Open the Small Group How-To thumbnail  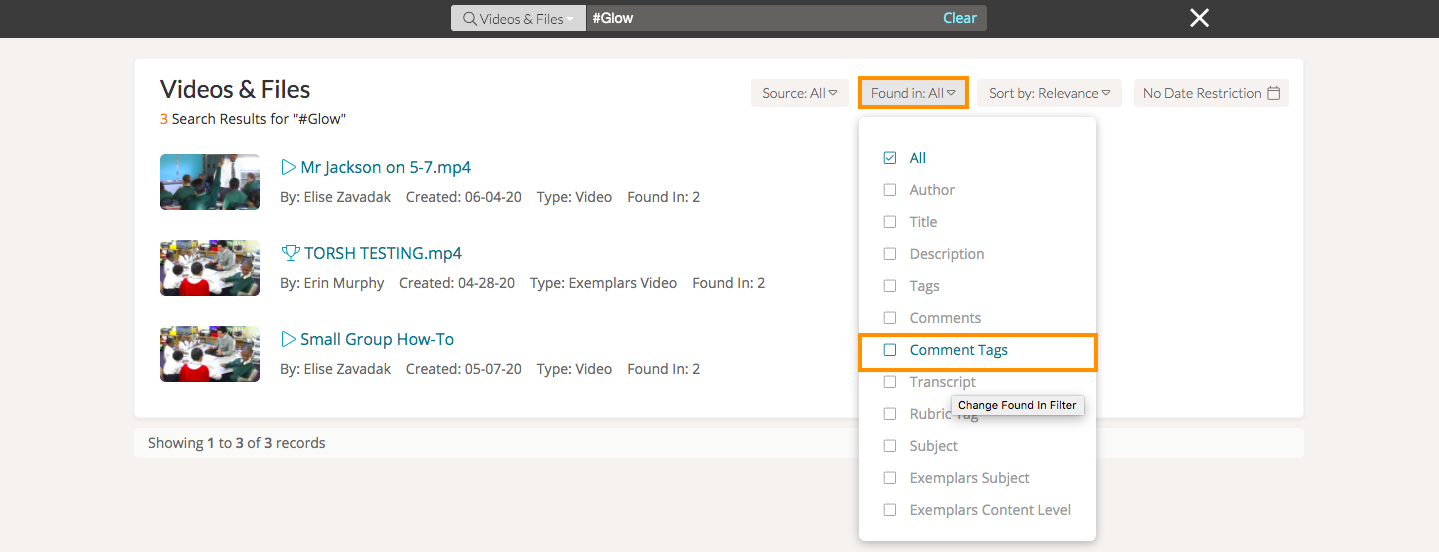tap(210, 354)
